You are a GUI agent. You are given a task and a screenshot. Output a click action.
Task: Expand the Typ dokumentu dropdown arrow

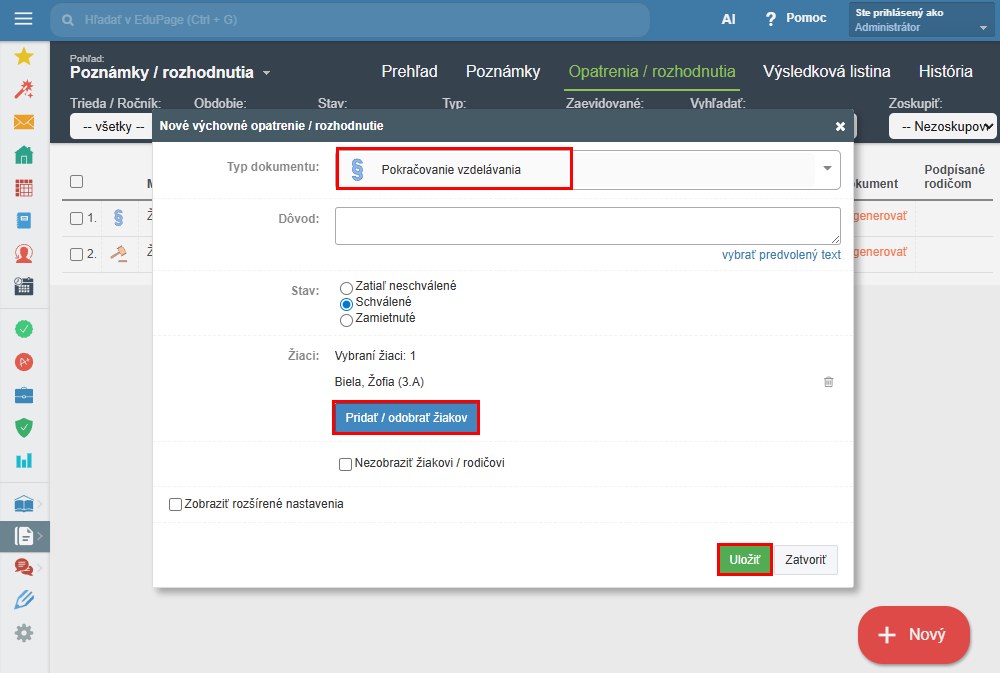tap(827, 168)
